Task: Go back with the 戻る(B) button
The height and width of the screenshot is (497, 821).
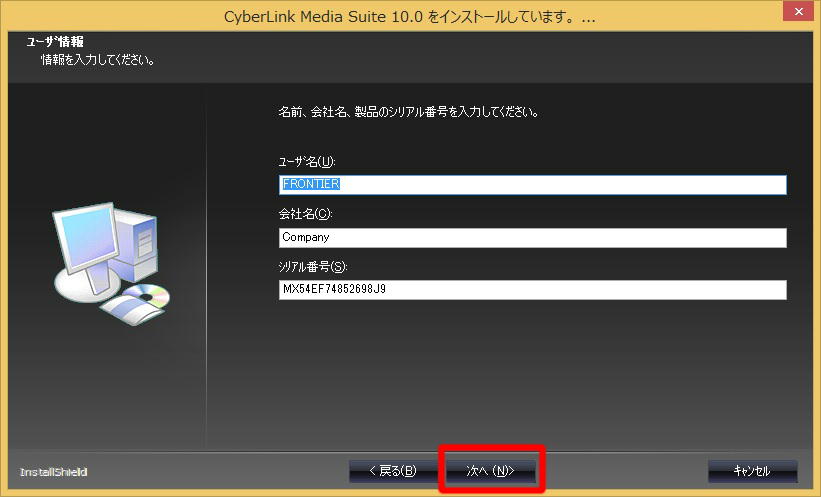Action: [393, 471]
